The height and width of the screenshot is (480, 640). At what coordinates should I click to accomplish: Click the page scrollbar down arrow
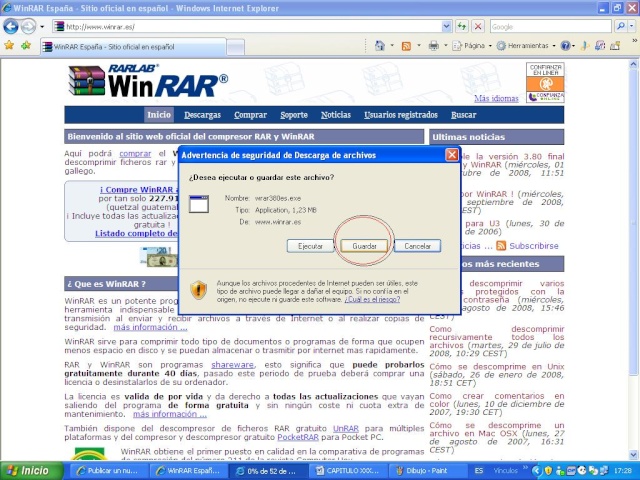[633, 454]
